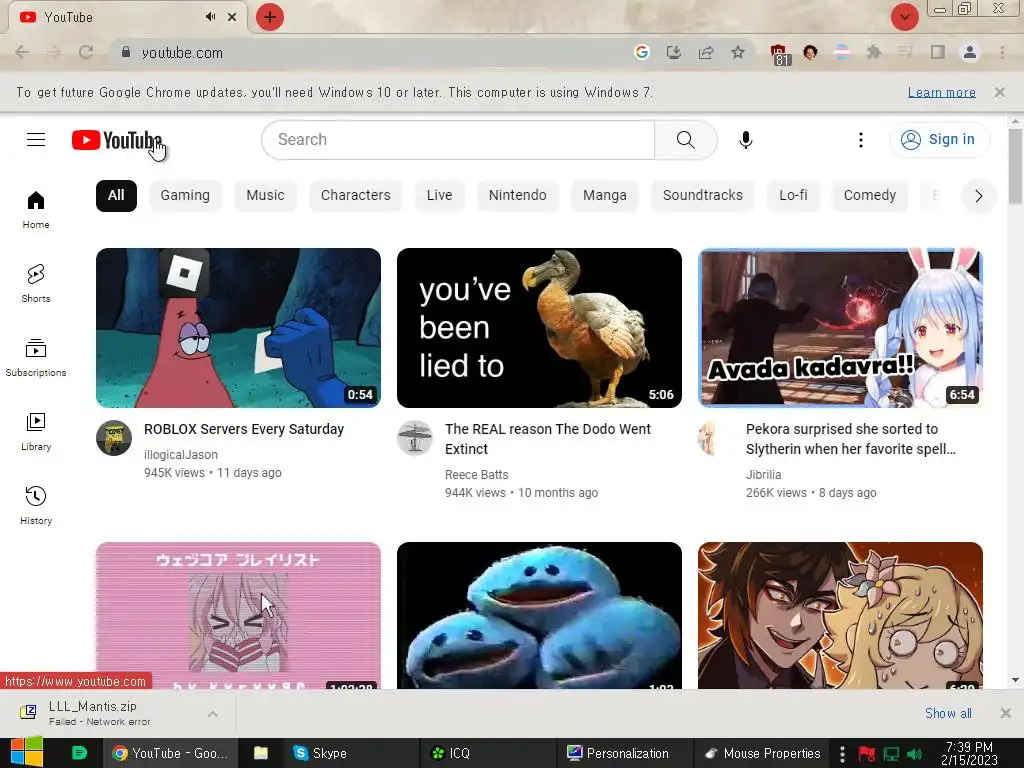The width and height of the screenshot is (1024, 768).
Task: Open Jibrilia channel name link
Action: click(x=763, y=475)
